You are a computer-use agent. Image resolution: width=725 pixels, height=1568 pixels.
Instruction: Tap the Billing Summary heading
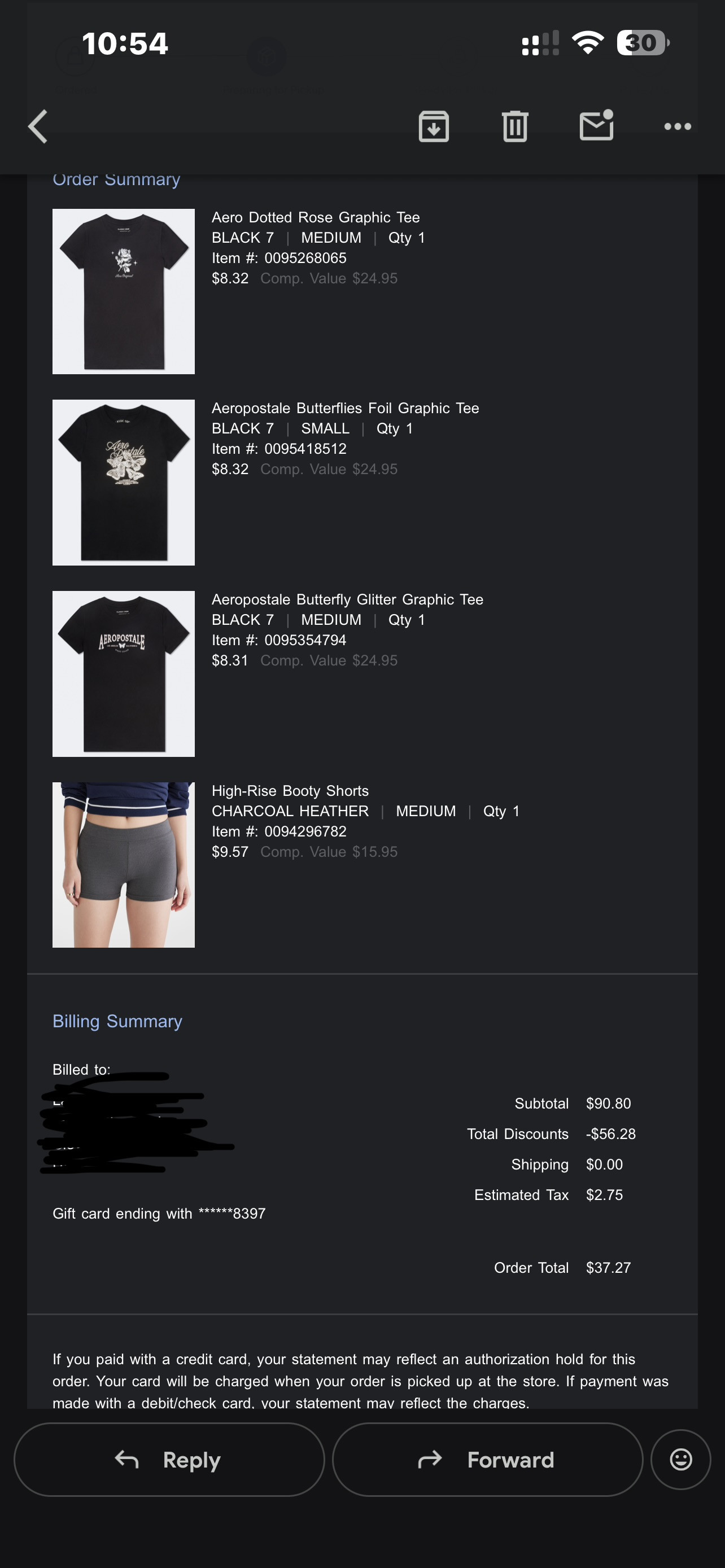pos(117,1022)
